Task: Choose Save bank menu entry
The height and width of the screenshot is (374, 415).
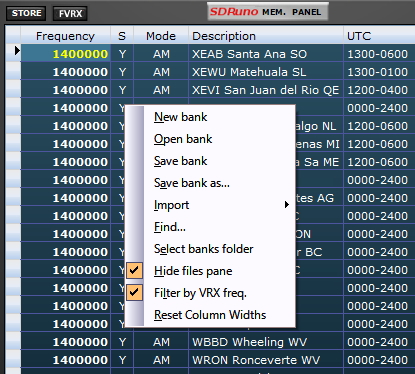Action: [210, 161]
